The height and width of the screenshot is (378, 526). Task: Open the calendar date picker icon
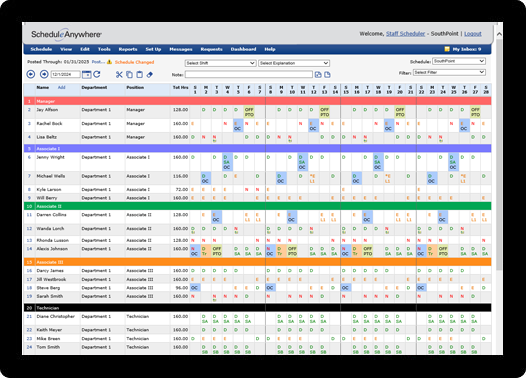coord(87,74)
